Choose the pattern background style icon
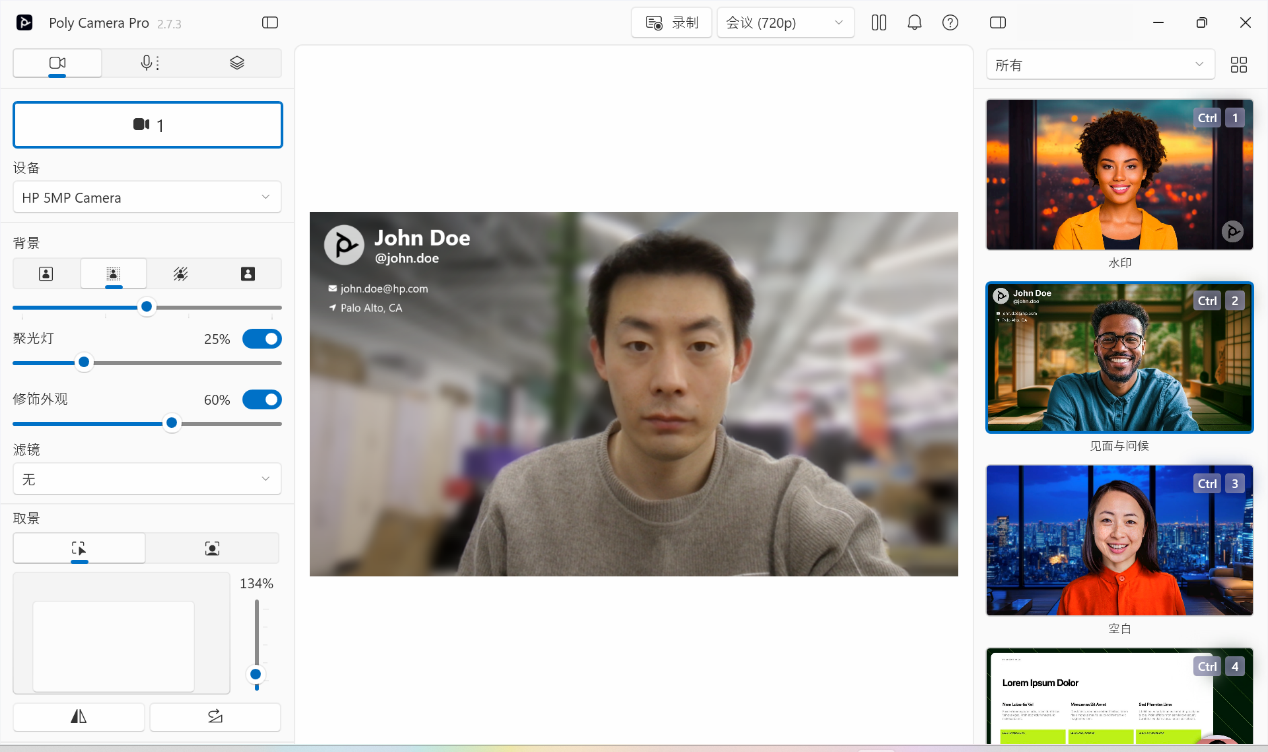The height and width of the screenshot is (752, 1268). (x=180, y=272)
